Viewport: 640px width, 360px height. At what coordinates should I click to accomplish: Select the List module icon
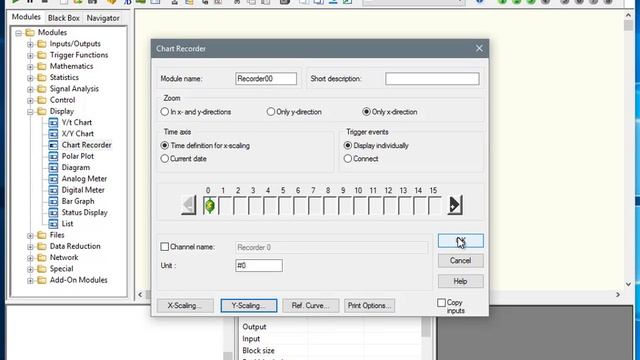click(x=53, y=224)
